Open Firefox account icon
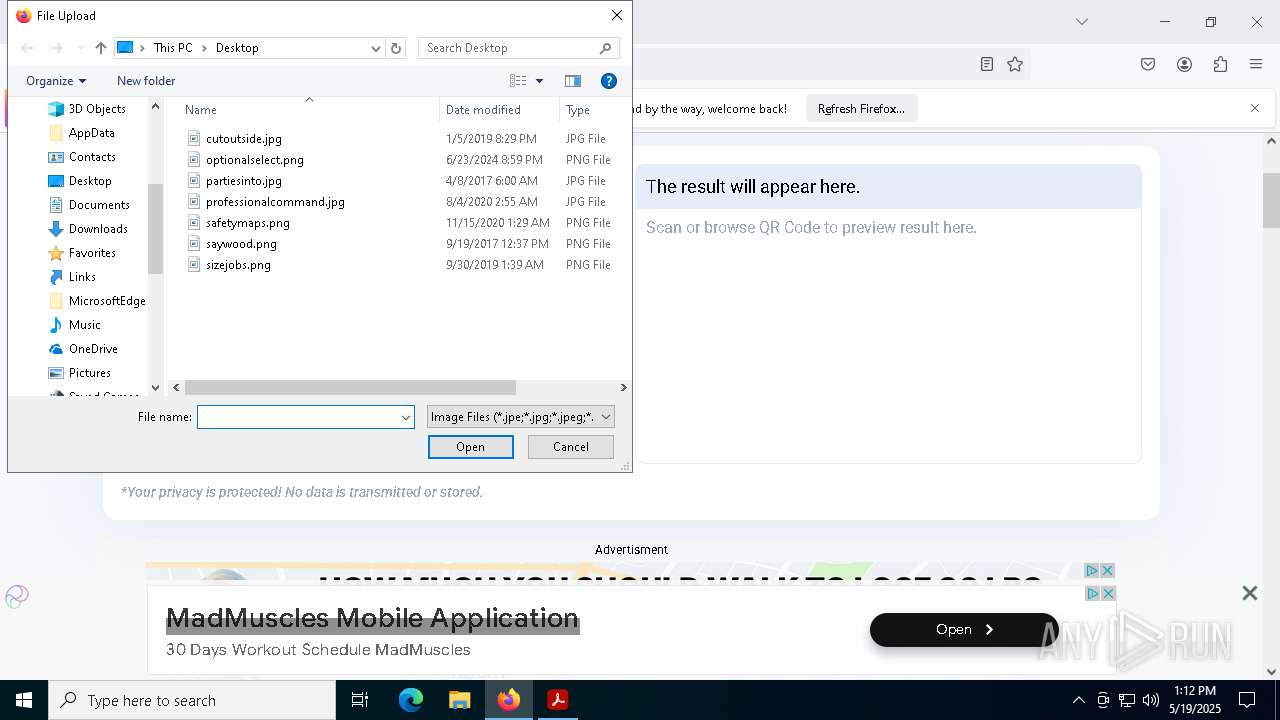Image resolution: width=1280 pixels, height=720 pixels. click(x=1184, y=64)
